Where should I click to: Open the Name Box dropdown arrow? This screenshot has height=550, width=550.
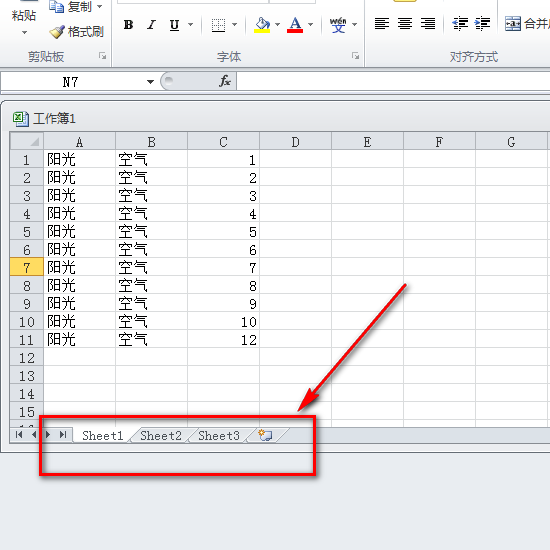click(150, 82)
